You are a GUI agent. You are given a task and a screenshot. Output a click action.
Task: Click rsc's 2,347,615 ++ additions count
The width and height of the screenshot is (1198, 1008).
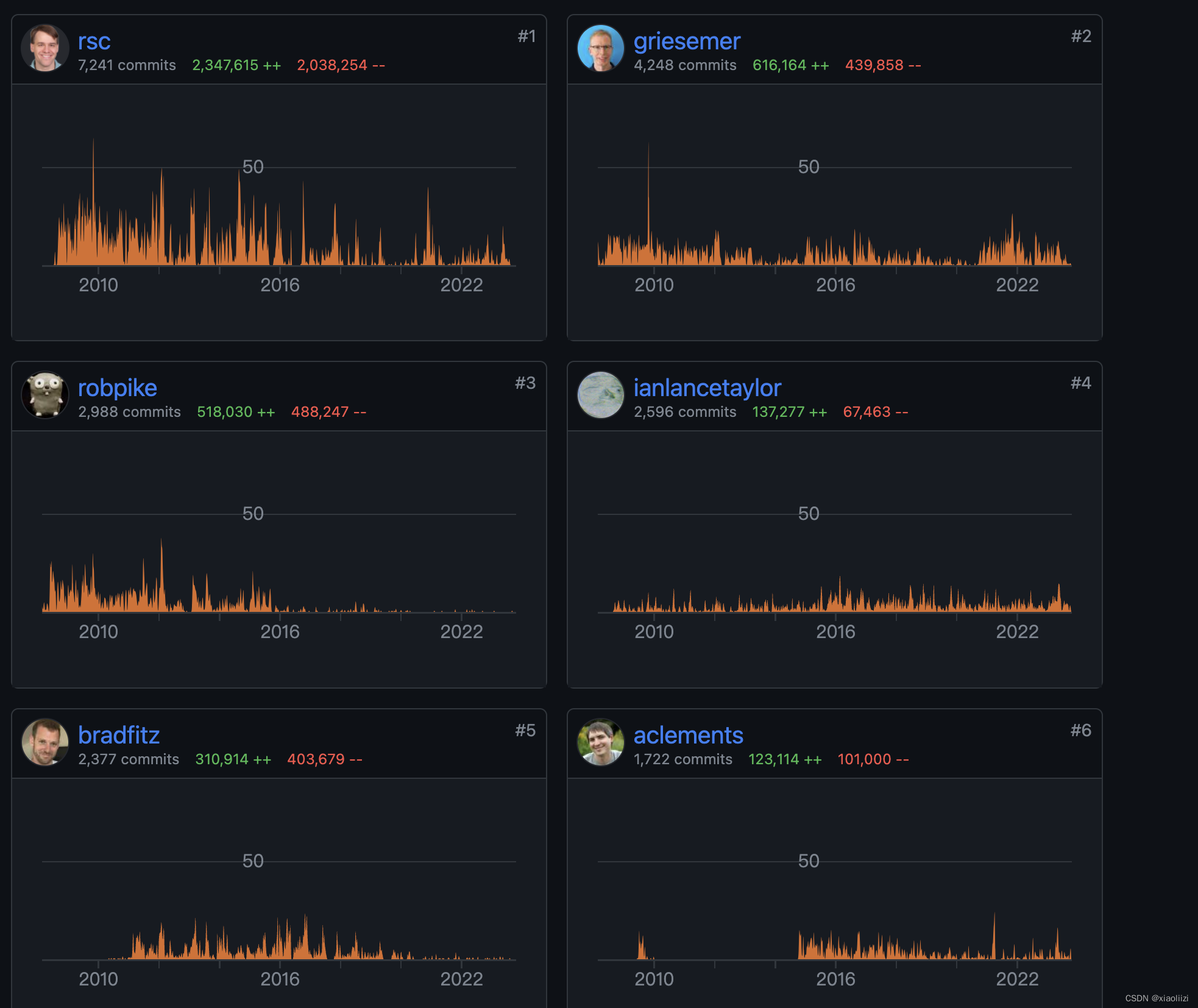[236, 65]
